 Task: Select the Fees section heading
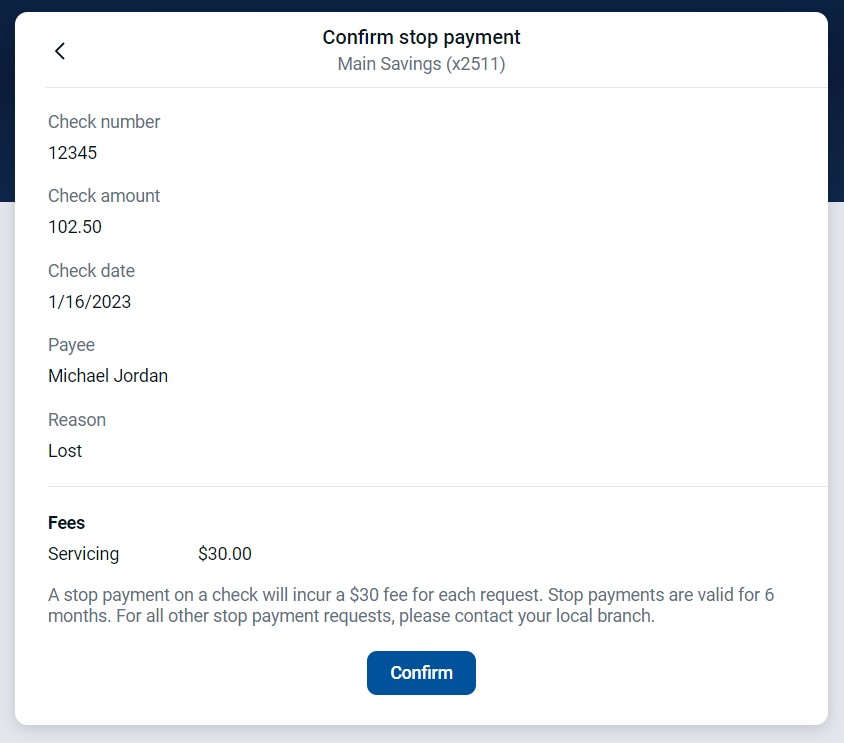(67, 522)
